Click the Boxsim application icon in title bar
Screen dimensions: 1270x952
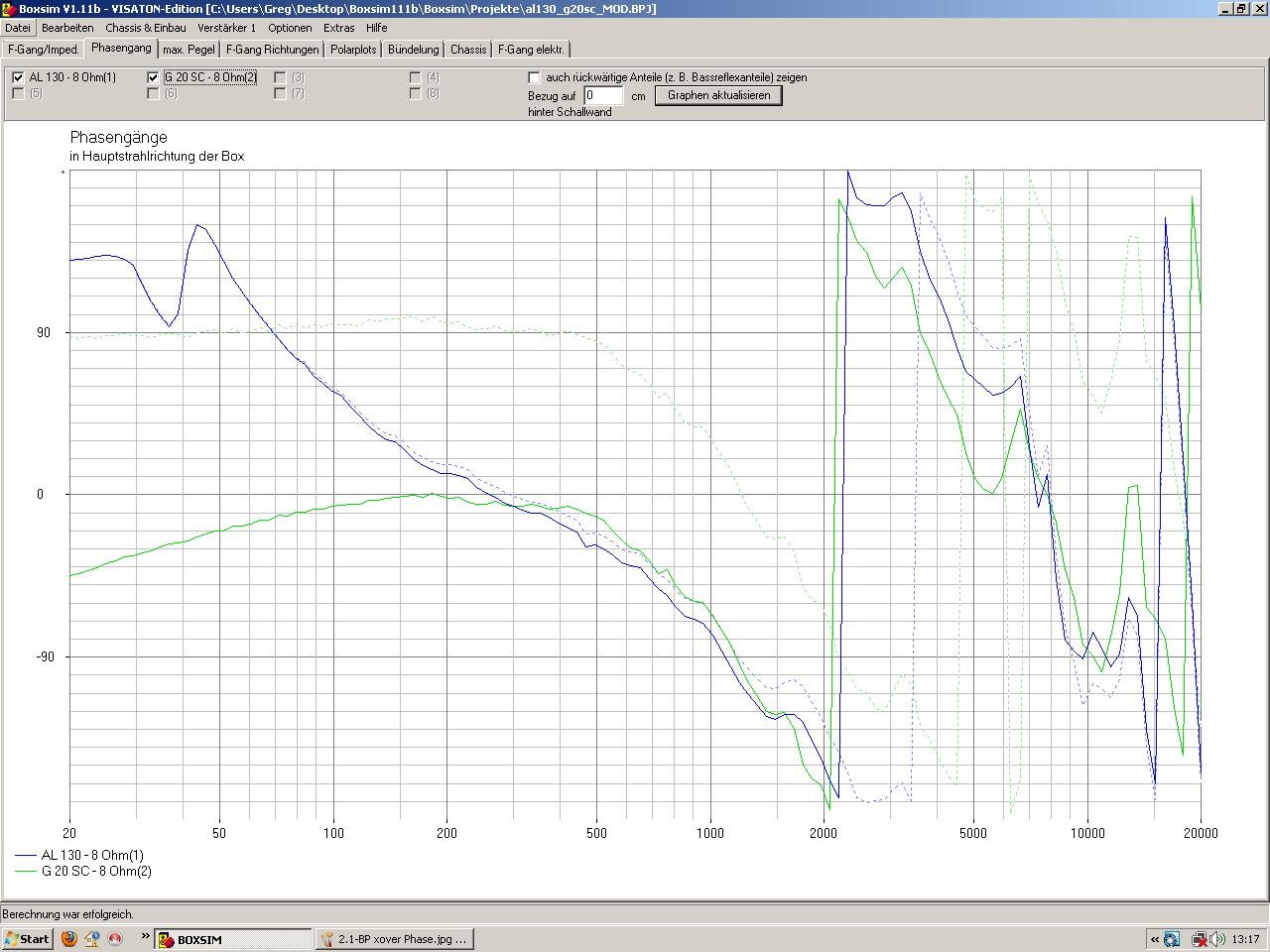pyautogui.click(x=9, y=9)
